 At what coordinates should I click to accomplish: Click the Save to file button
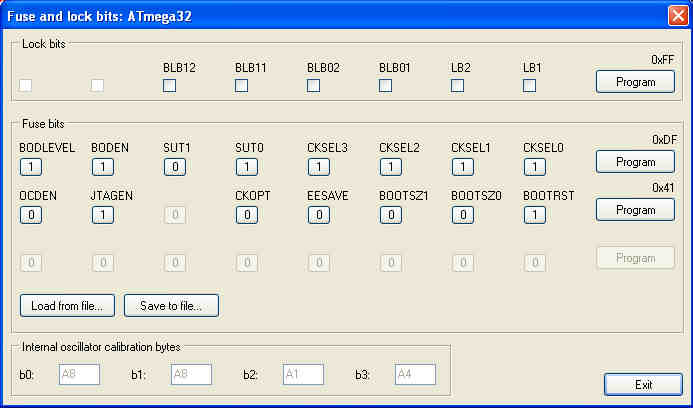point(171,306)
